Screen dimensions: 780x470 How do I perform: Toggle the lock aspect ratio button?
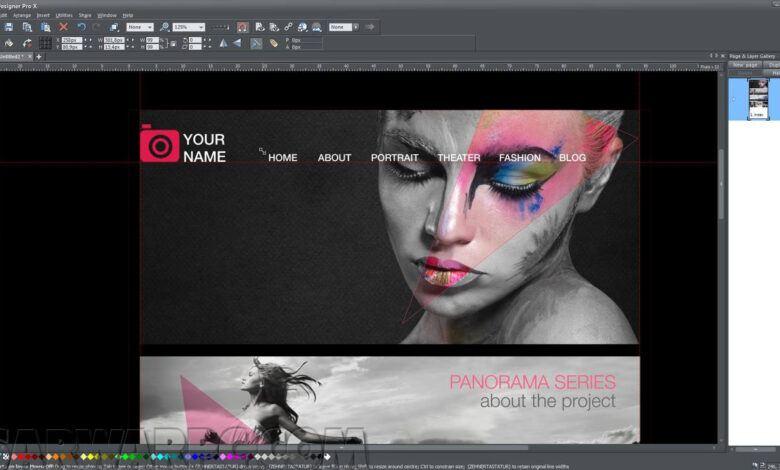[x=173, y=43]
